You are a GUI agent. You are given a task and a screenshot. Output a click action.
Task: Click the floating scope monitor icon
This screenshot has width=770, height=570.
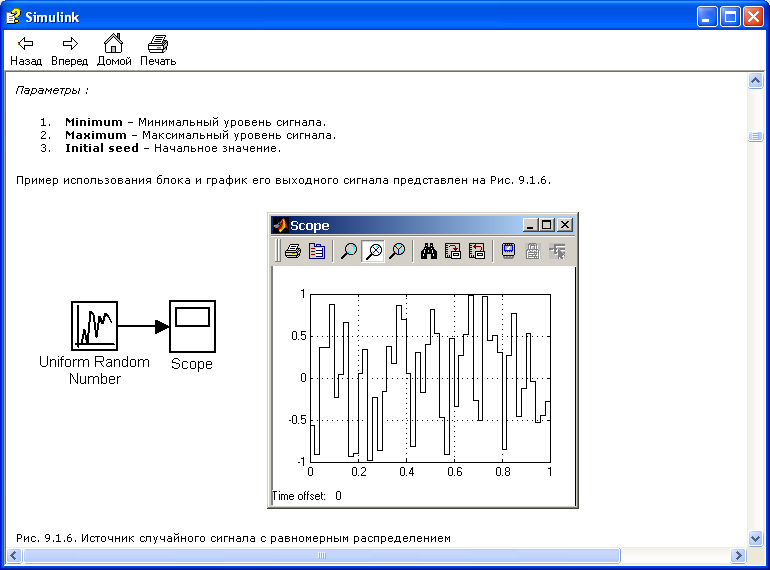508,251
